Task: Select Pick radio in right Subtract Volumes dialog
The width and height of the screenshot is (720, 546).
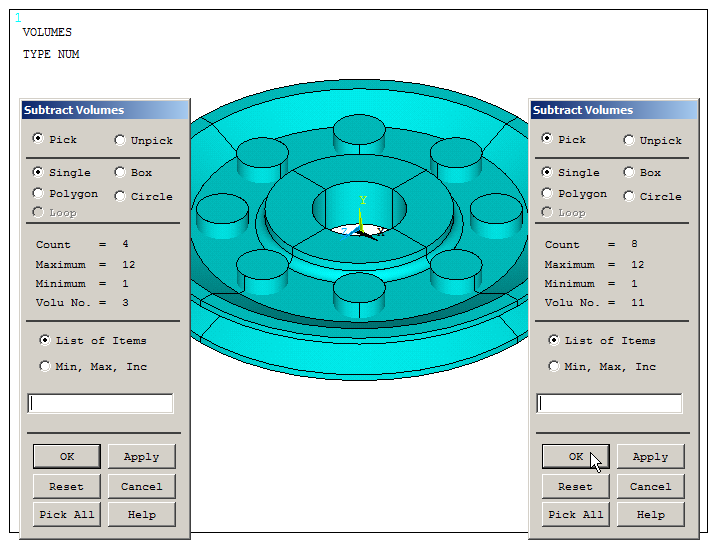Action: pyautogui.click(x=547, y=139)
